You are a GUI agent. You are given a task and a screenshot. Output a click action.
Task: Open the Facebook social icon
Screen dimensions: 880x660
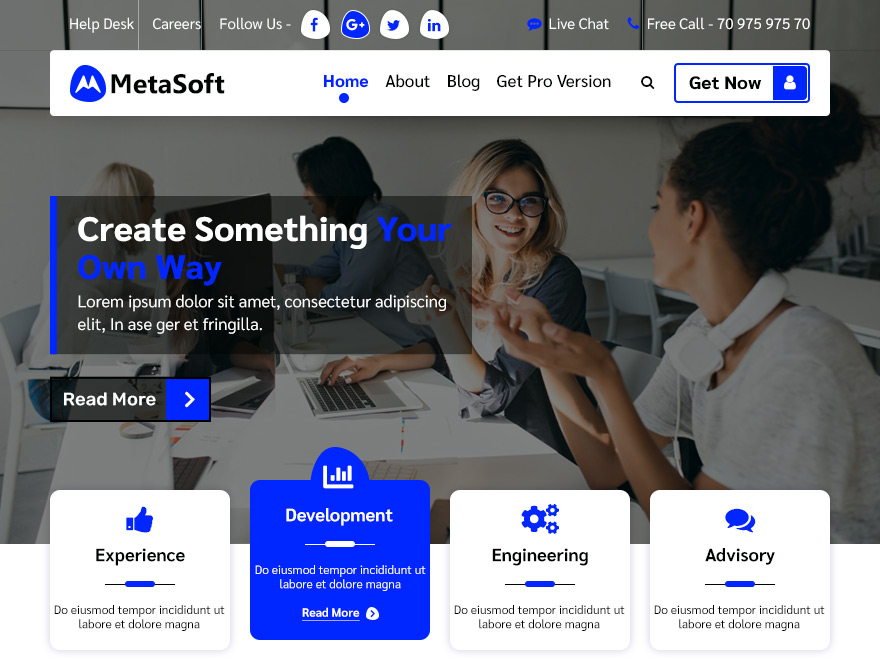point(315,25)
